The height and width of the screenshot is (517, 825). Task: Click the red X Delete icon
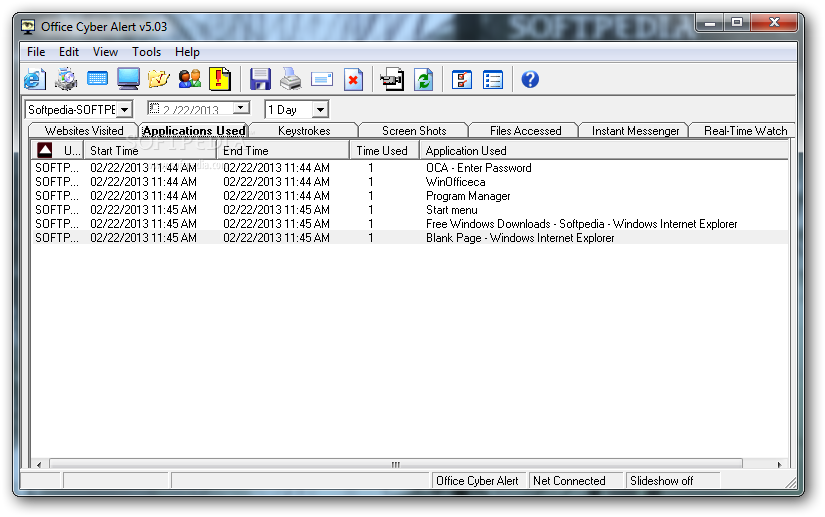click(x=353, y=79)
